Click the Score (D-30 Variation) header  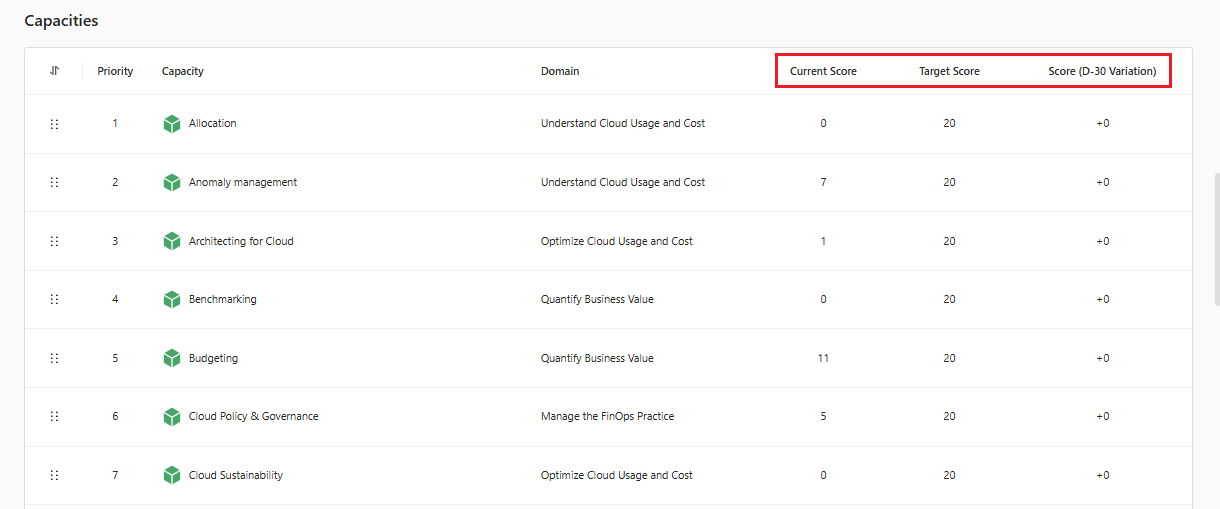[1102, 71]
